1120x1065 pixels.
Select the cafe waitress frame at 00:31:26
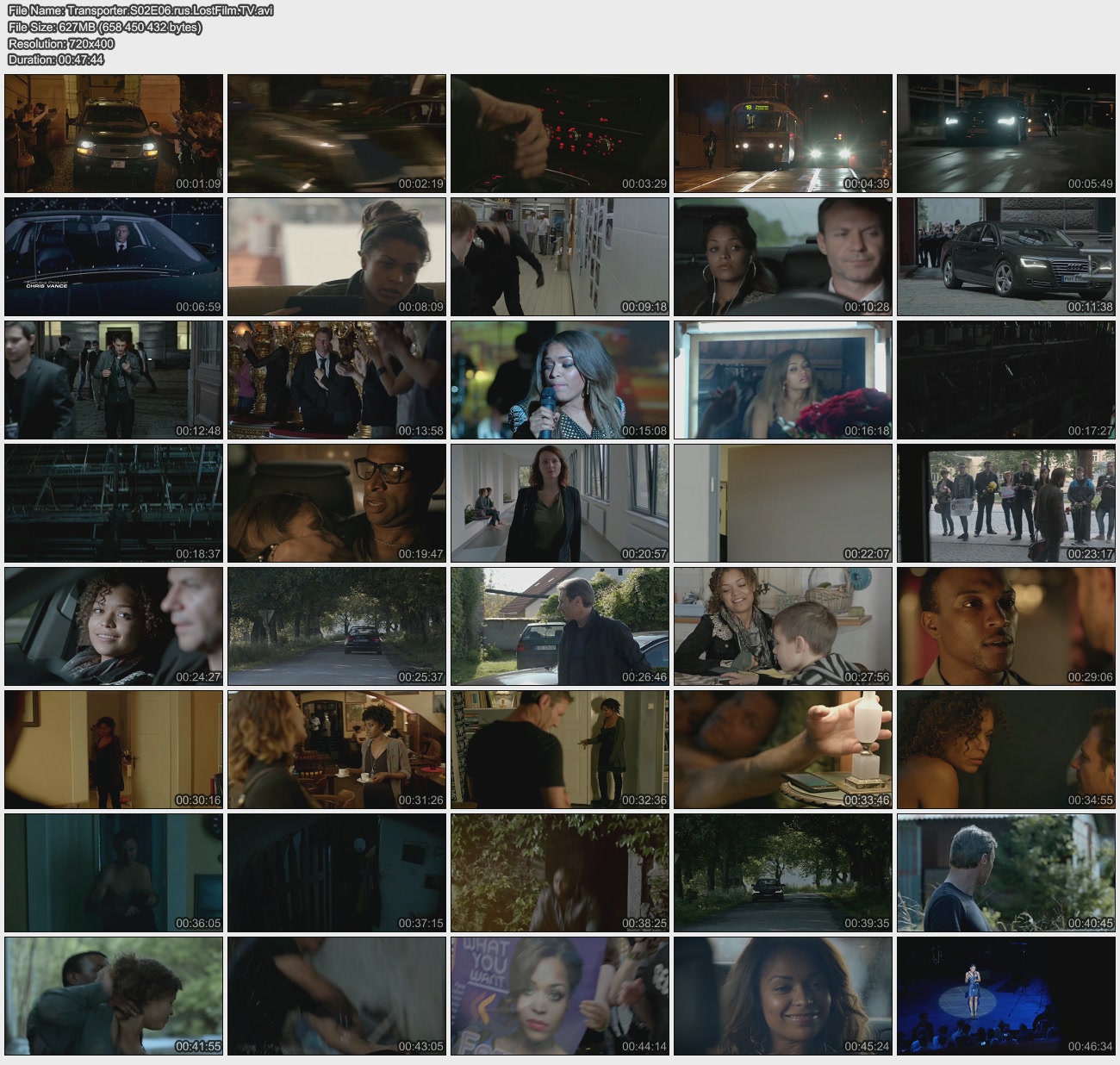[337, 750]
